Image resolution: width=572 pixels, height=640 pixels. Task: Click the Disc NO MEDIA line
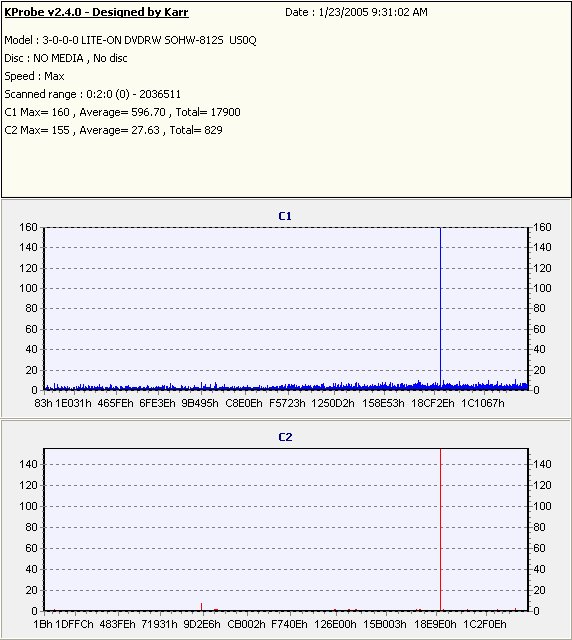66,58
